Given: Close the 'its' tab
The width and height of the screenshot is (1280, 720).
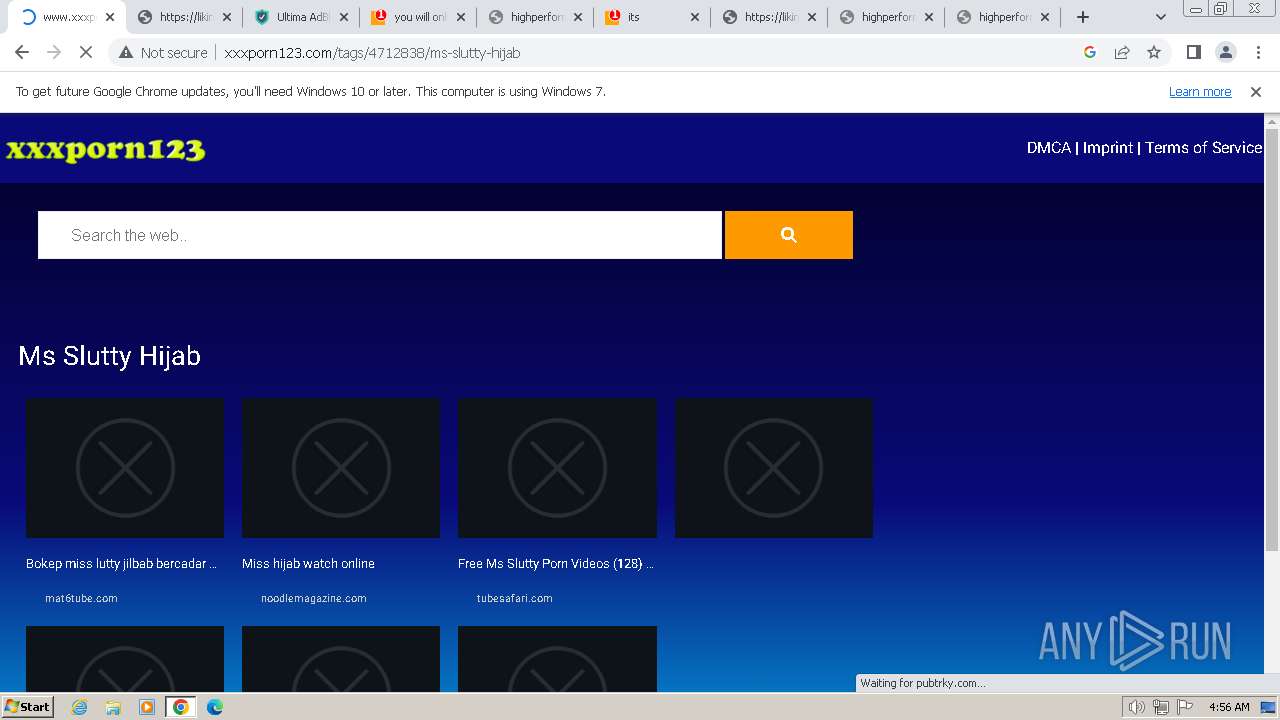Looking at the screenshot, I should click(x=695, y=17).
